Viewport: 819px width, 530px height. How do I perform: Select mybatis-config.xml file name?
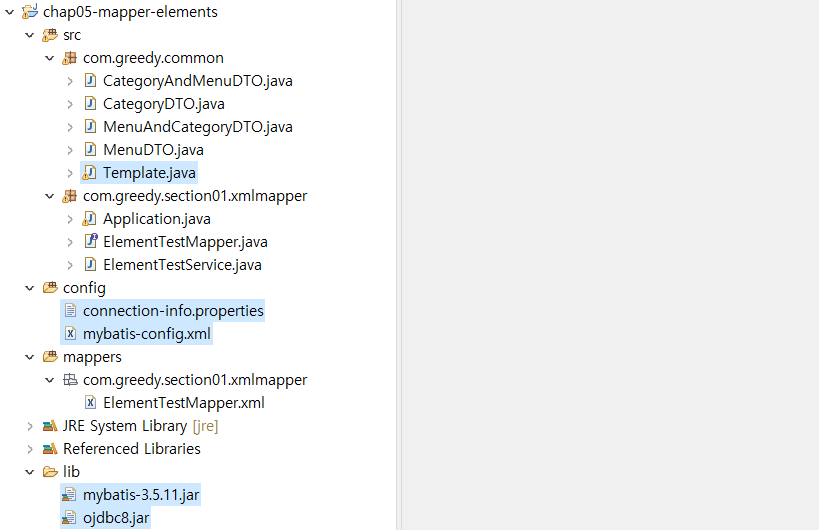coord(147,334)
